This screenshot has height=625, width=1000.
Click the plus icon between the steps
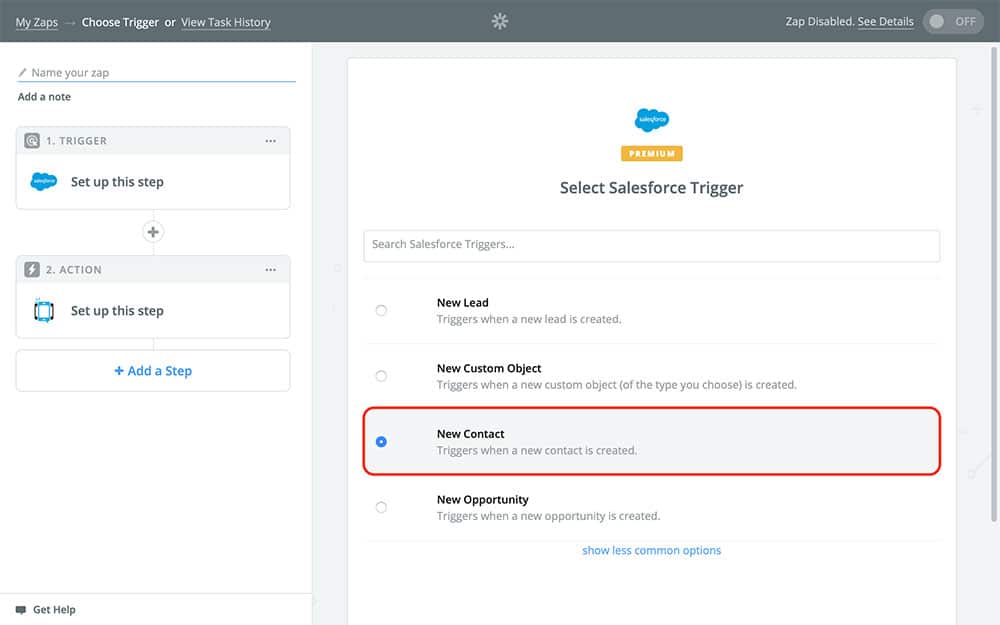point(153,232)
